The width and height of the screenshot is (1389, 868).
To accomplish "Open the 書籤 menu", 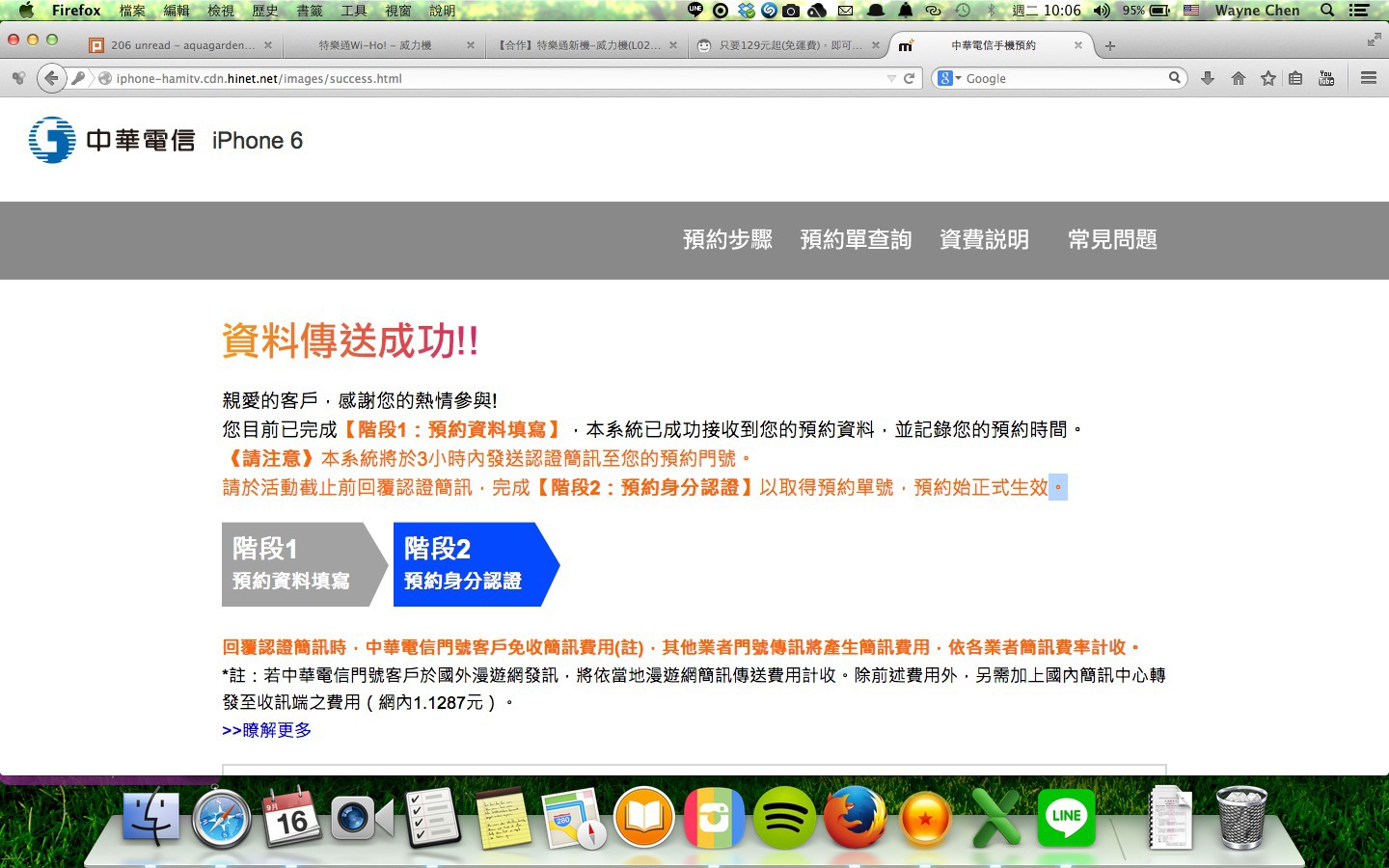I will click(310, 11).
